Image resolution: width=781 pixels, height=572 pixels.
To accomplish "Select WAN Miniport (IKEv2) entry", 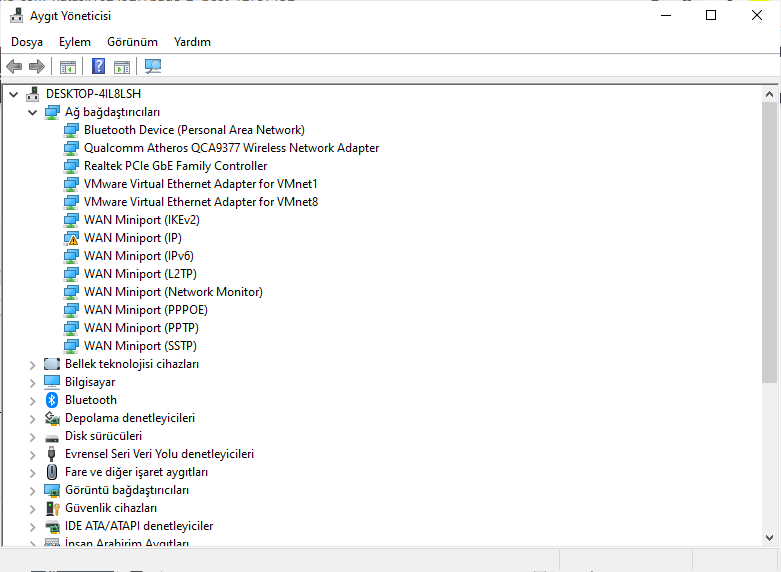I will point(142,220).
